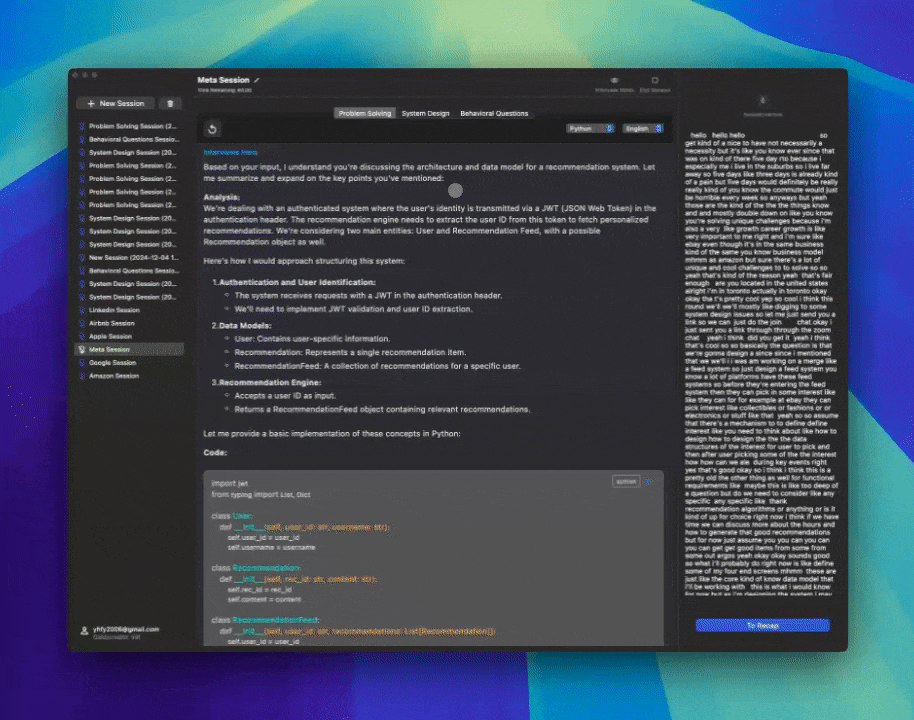Click the refresh answer arrow icon
Viewport: 914px width, 720px height.
(x=212, y=129)
